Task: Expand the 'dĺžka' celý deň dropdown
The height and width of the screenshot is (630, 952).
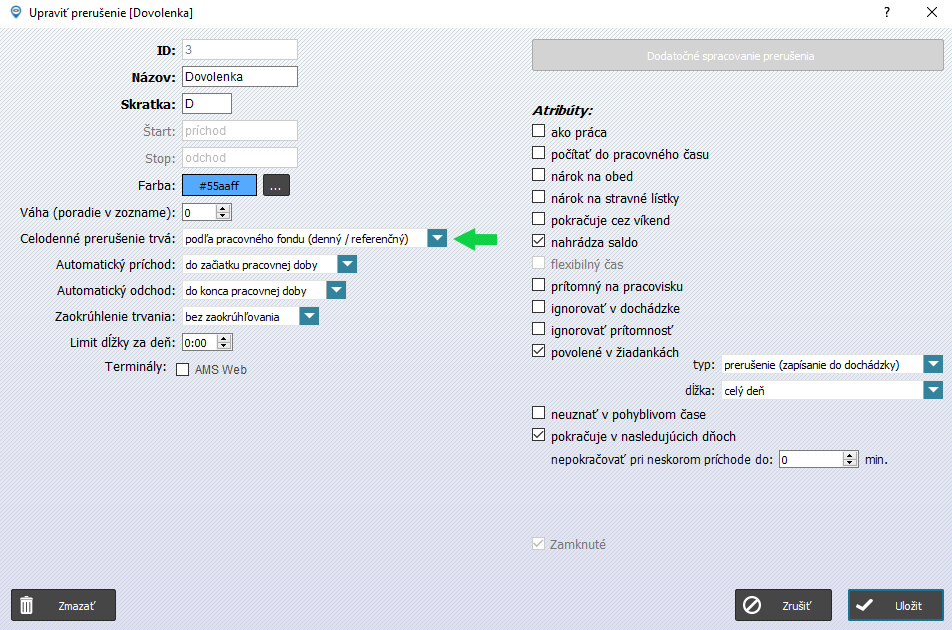Action: 933,390
